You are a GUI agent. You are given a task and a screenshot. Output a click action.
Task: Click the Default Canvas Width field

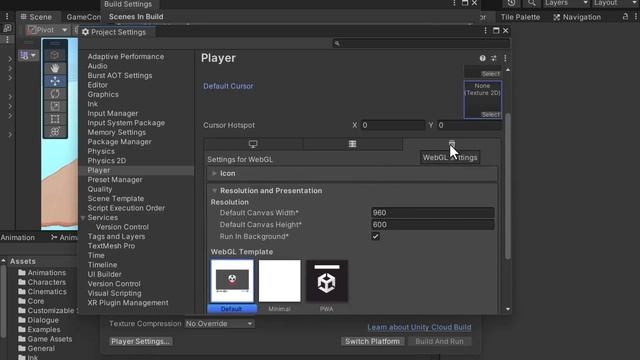coord(433,213)
